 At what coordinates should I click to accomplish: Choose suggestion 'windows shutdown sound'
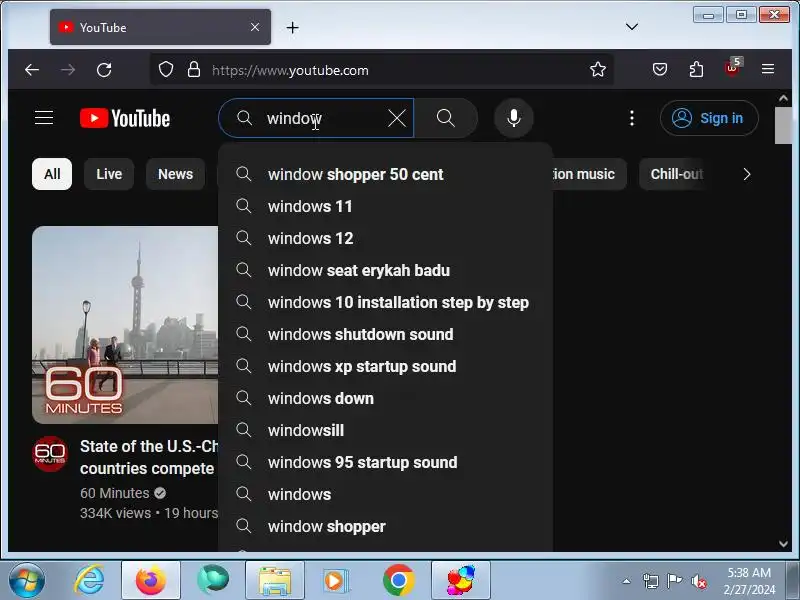(x=386, y=334)
